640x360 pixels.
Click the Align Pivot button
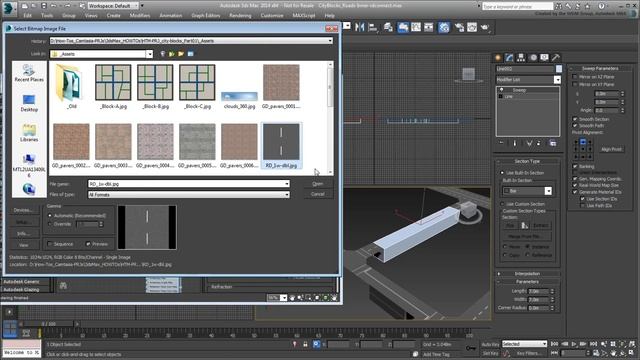pyautogui.click(x=611, y=149)
